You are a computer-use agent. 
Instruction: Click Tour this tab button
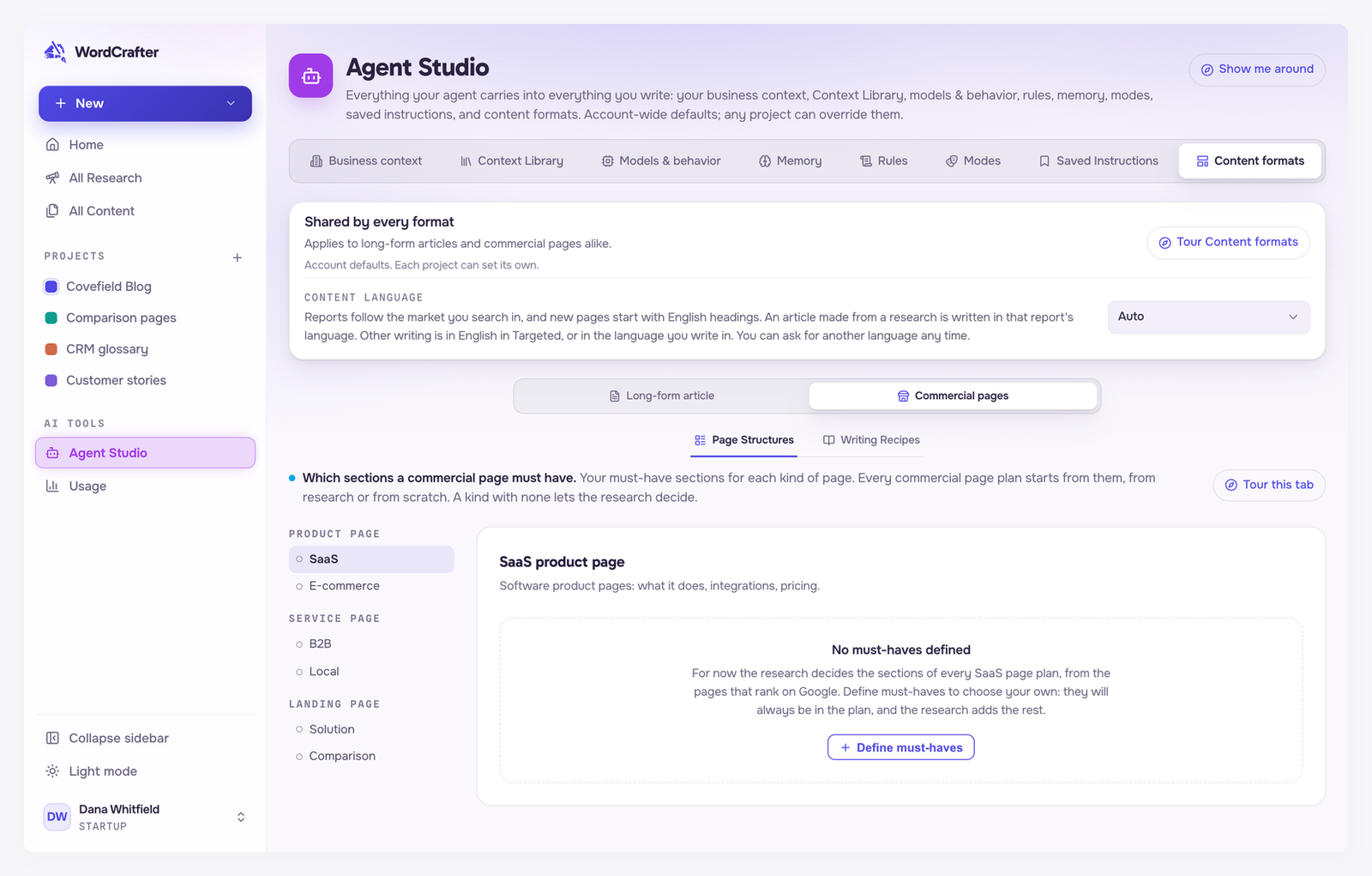coord(1269,485)
